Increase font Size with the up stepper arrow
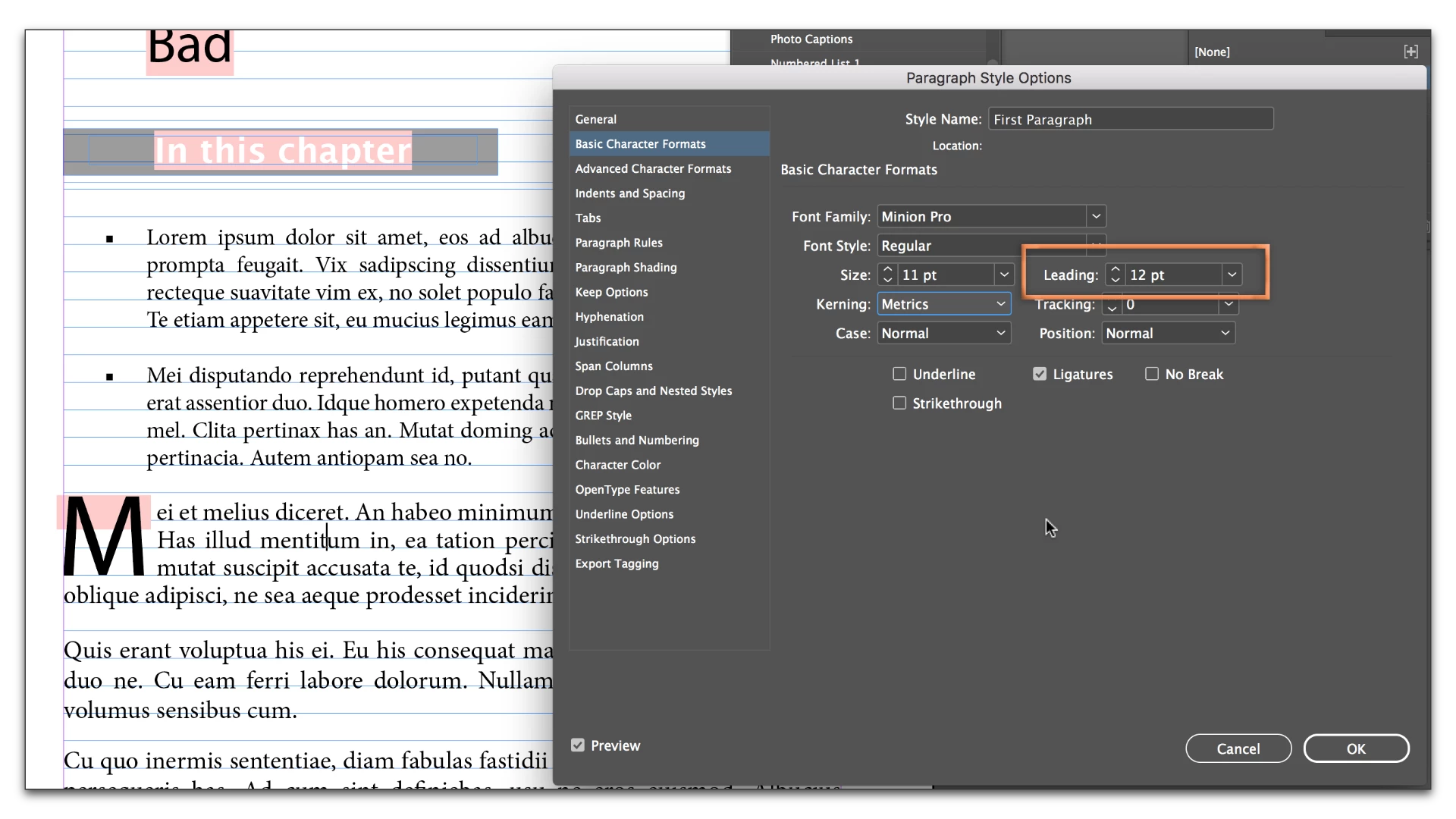Image resolution: width=1456 pixels, height=819 pixels. point(887,269)
